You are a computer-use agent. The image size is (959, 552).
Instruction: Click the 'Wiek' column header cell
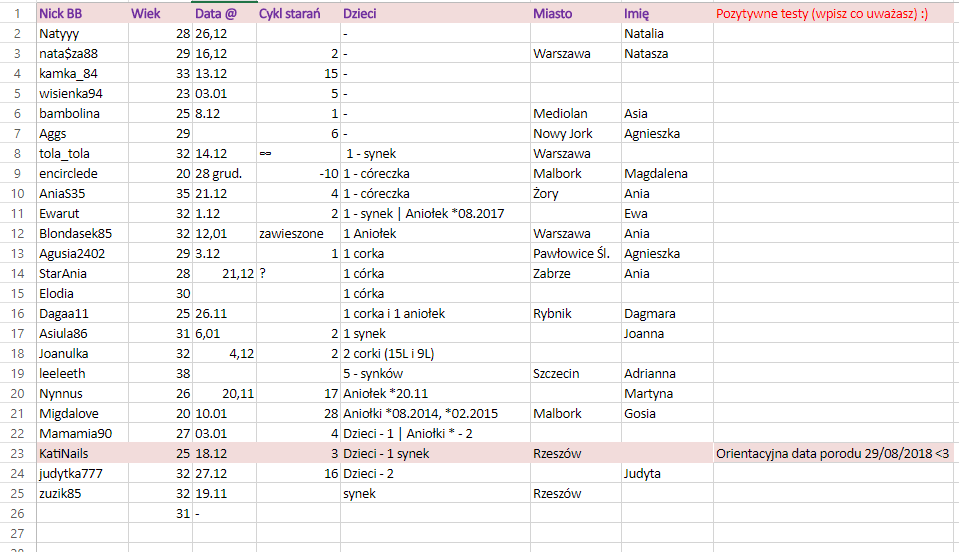145,14
